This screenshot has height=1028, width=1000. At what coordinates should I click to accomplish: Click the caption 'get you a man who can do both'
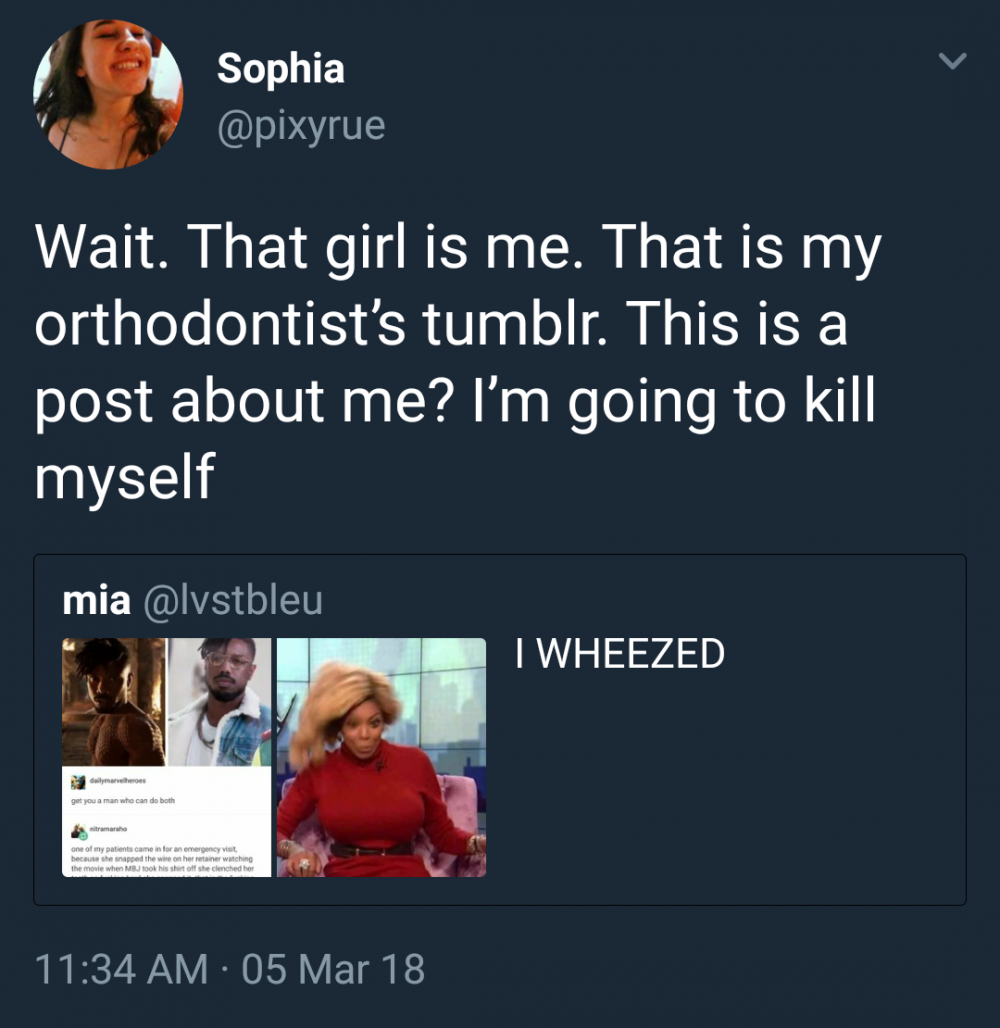124,800
